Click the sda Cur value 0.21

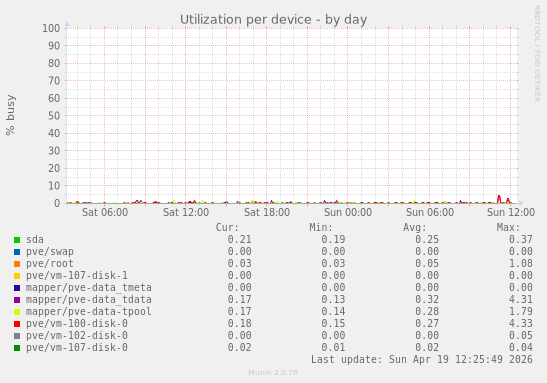pos(239,240)
